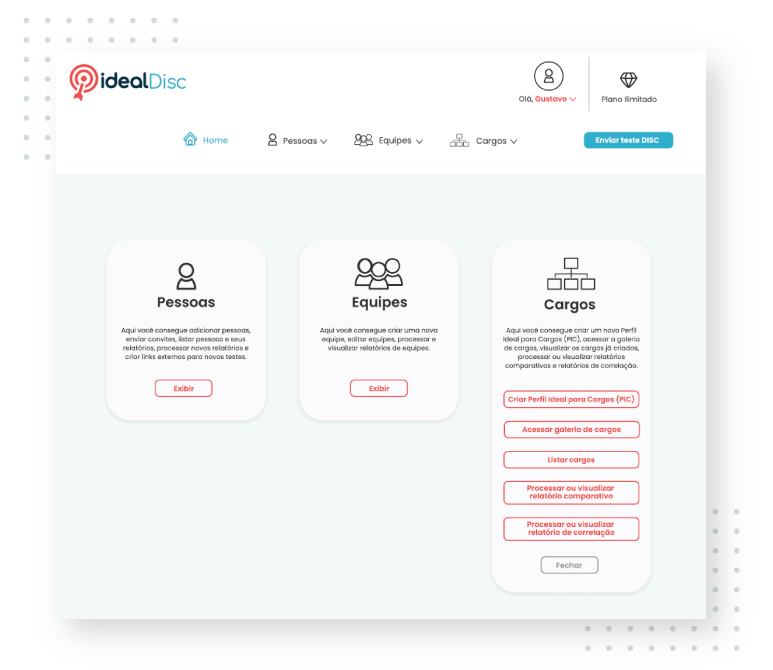
Task: Click Exibir on the Pessoas card
Action: [183, 388]
